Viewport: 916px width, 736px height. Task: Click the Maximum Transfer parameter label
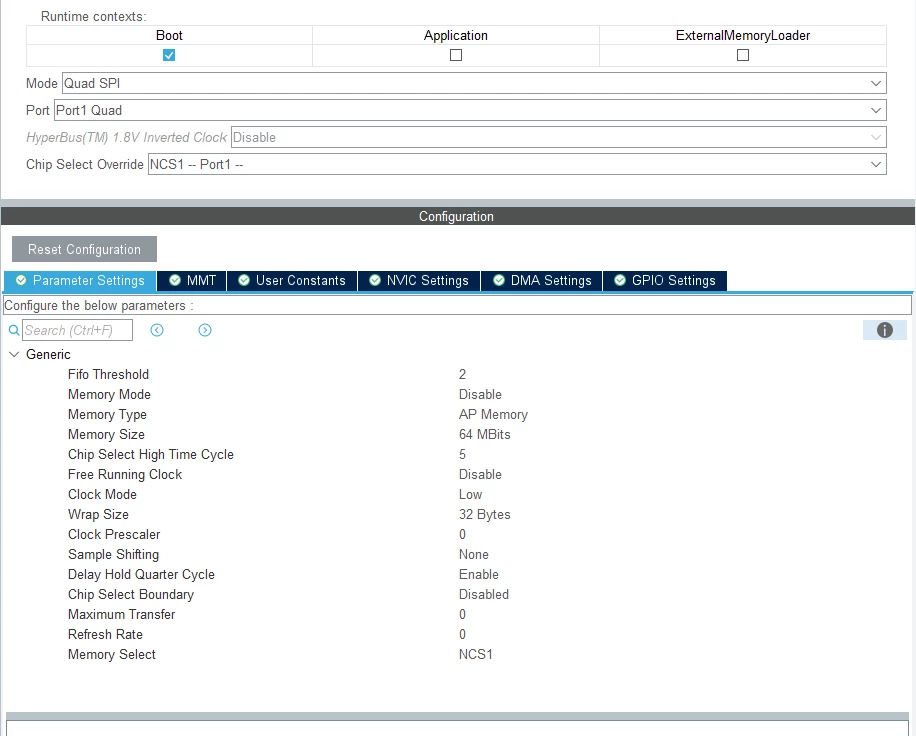[x=121, y=615]
